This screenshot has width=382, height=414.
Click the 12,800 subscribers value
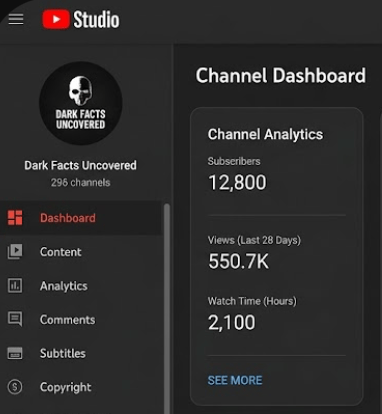(237, 183)
